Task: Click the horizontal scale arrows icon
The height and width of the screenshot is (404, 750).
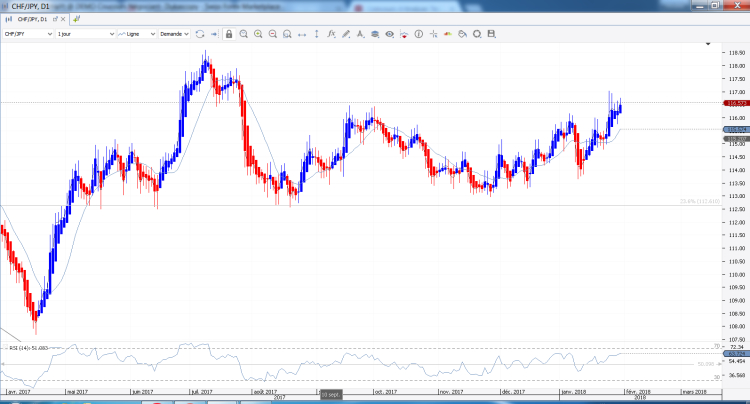Action: pos(302,34)
